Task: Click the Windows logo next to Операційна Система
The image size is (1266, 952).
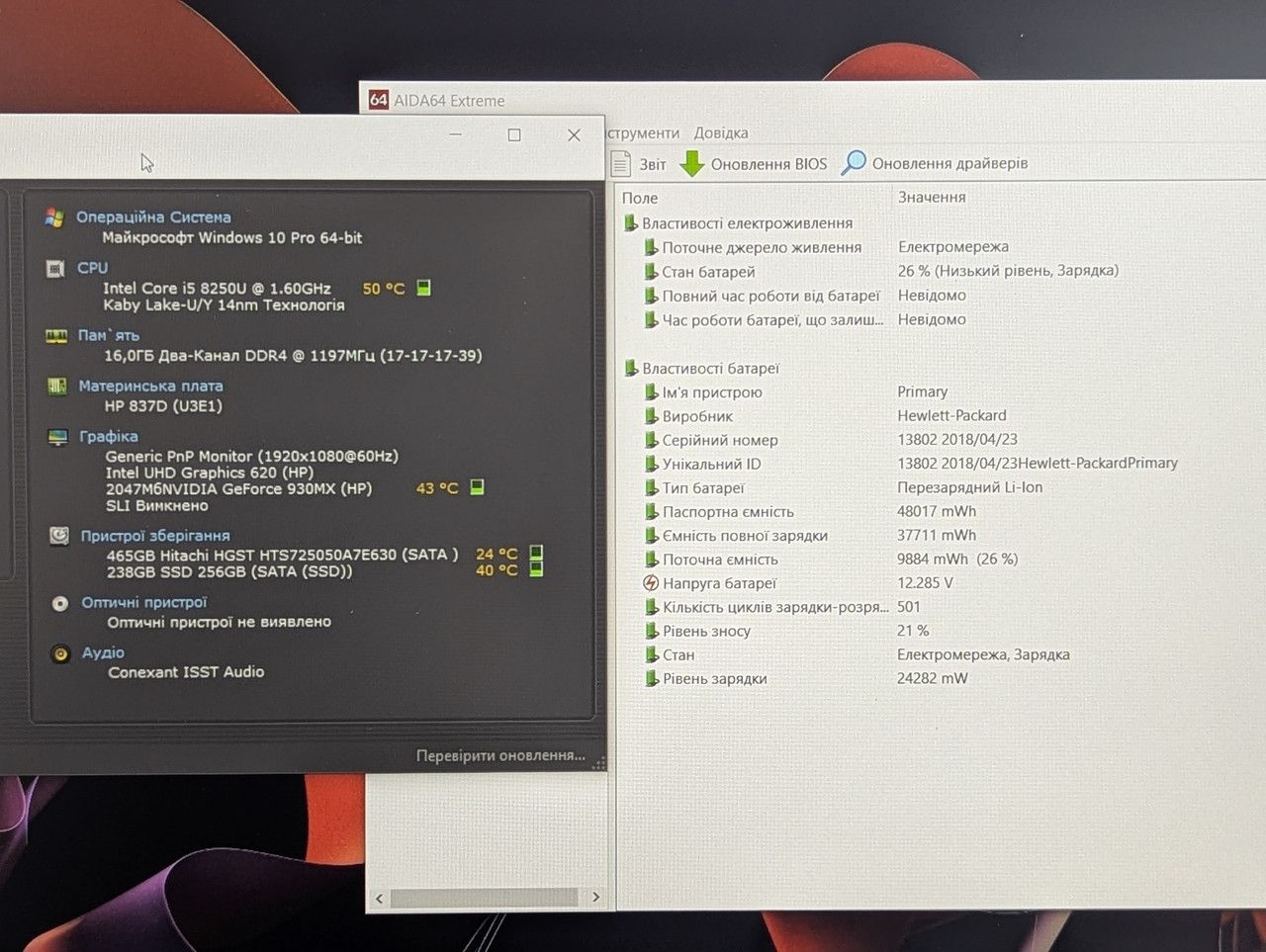Action: coord(55,217)
